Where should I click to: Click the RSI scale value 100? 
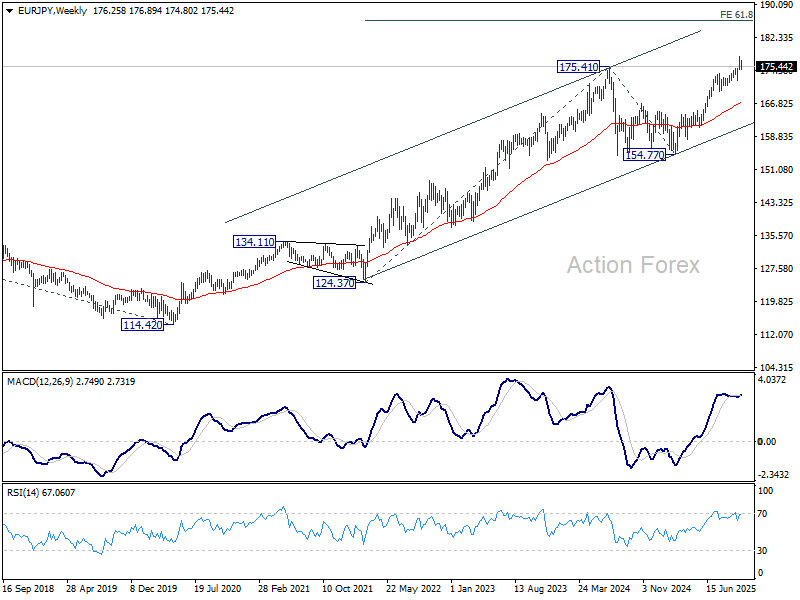coord(766,491)
